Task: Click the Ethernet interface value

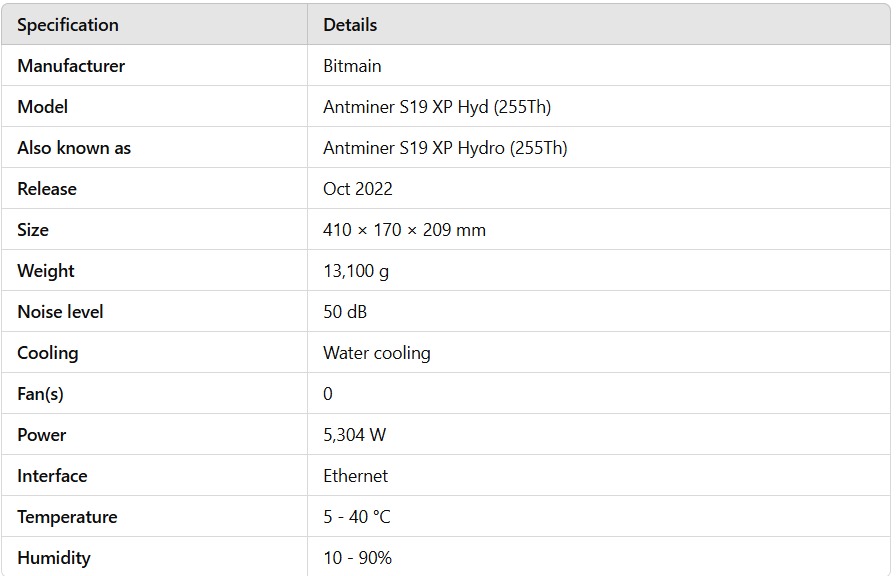Action: 356,476
